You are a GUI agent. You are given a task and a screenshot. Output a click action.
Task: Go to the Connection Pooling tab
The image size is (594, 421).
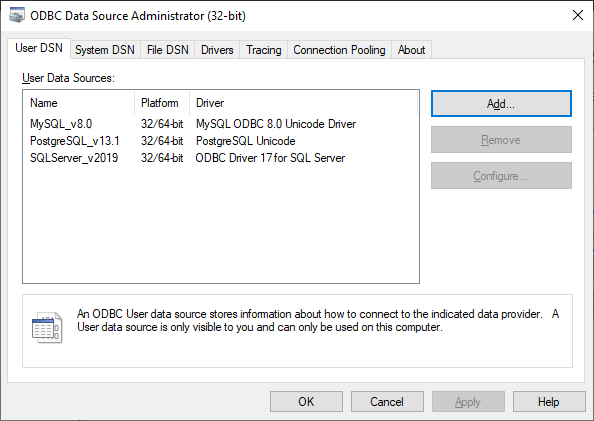pos(339,50)
